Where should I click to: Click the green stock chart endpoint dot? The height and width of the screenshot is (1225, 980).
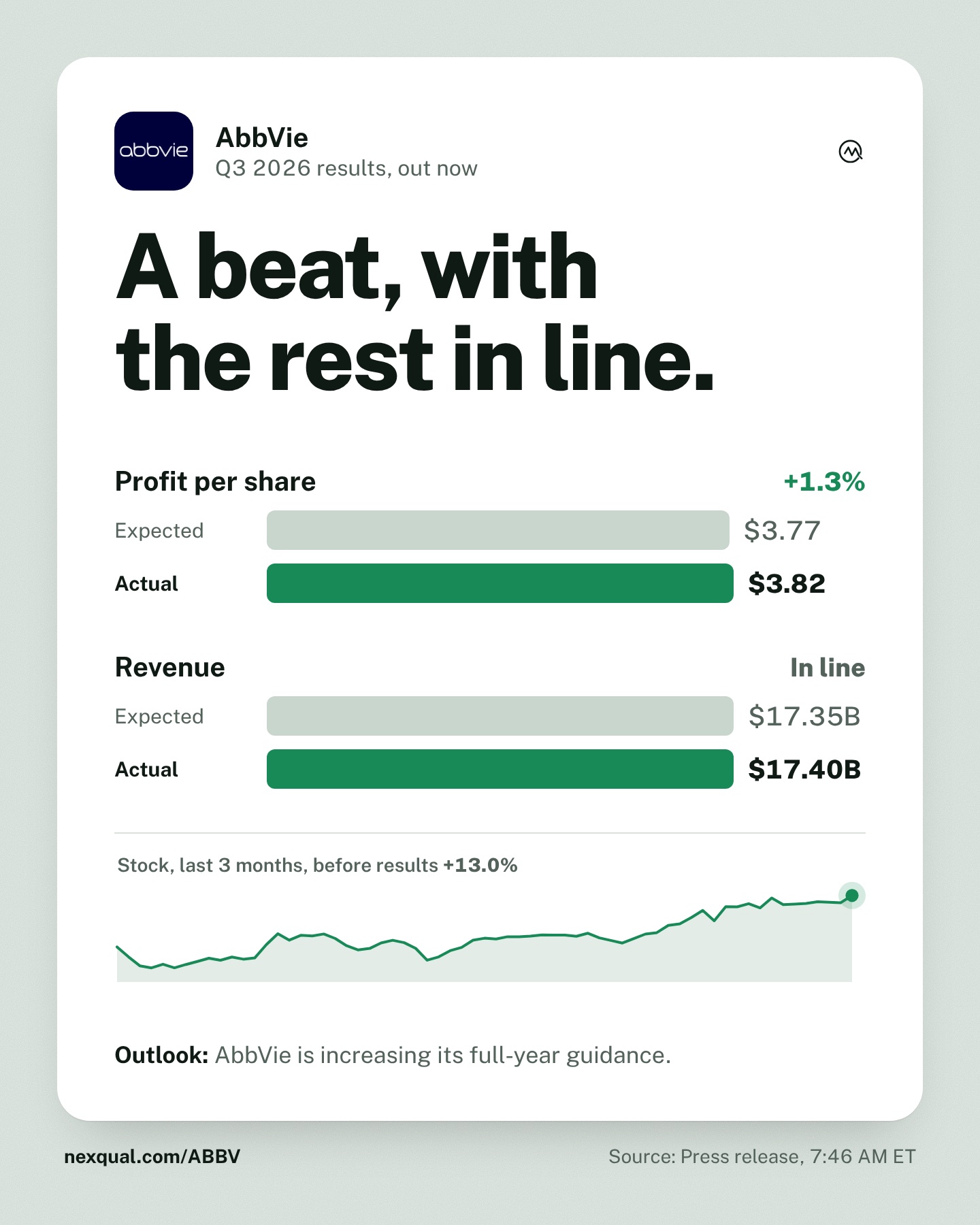tap(851, 895)
